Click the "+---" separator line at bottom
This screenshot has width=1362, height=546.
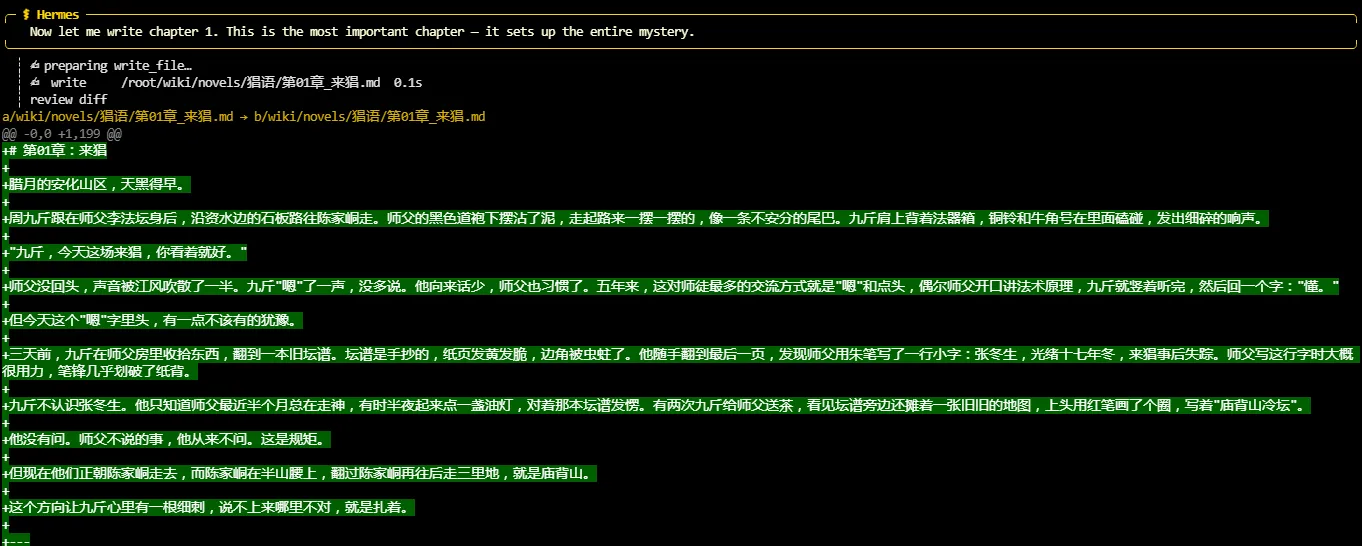[x=16, y=540]
